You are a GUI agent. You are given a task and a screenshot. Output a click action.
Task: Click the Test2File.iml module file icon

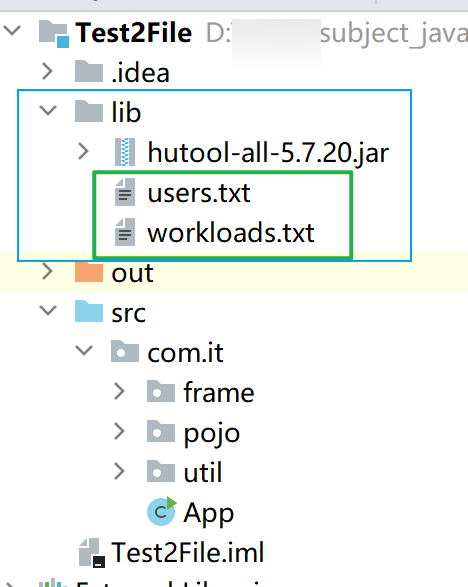92,553
